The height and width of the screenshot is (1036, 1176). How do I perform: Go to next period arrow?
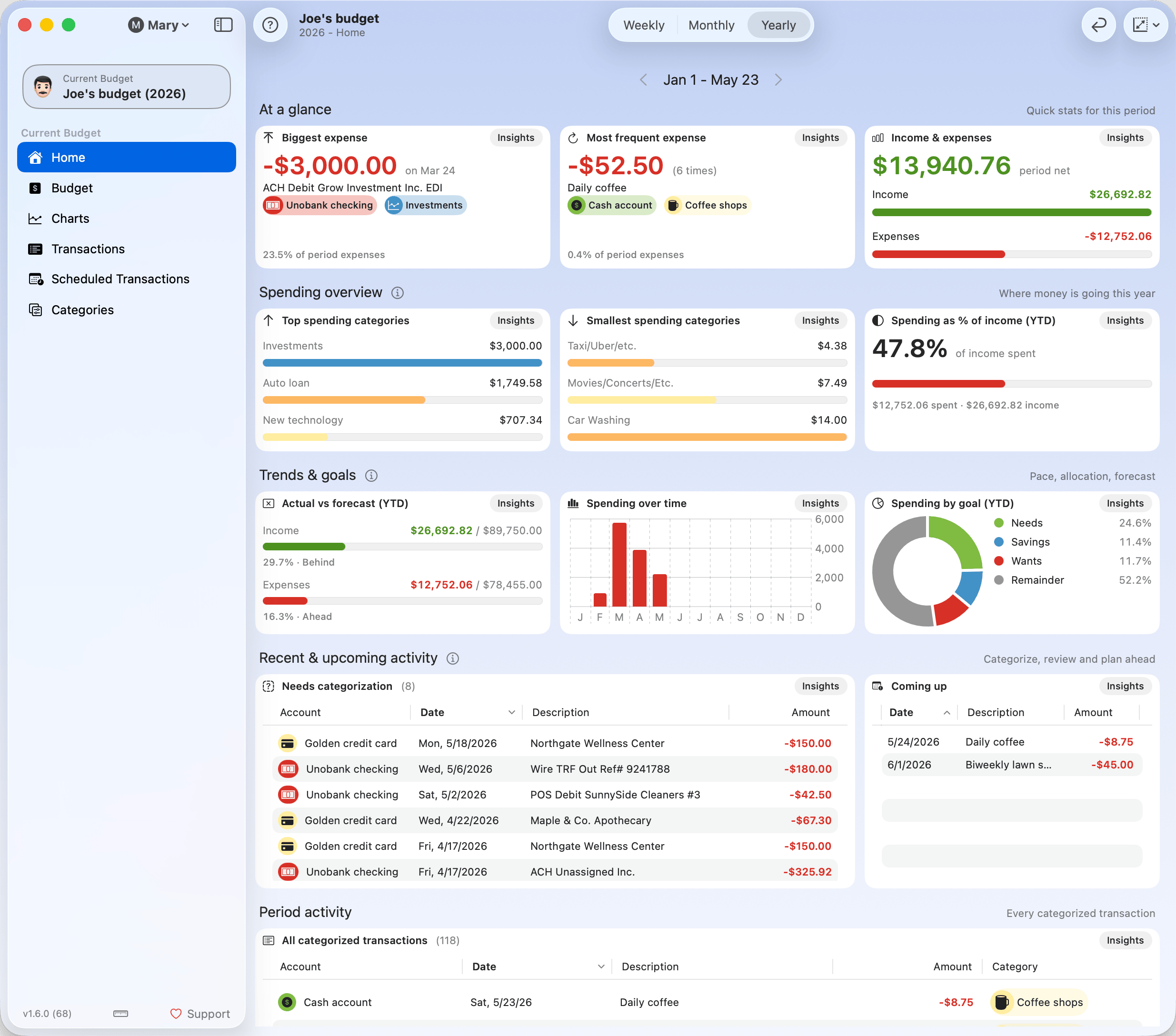778,80
